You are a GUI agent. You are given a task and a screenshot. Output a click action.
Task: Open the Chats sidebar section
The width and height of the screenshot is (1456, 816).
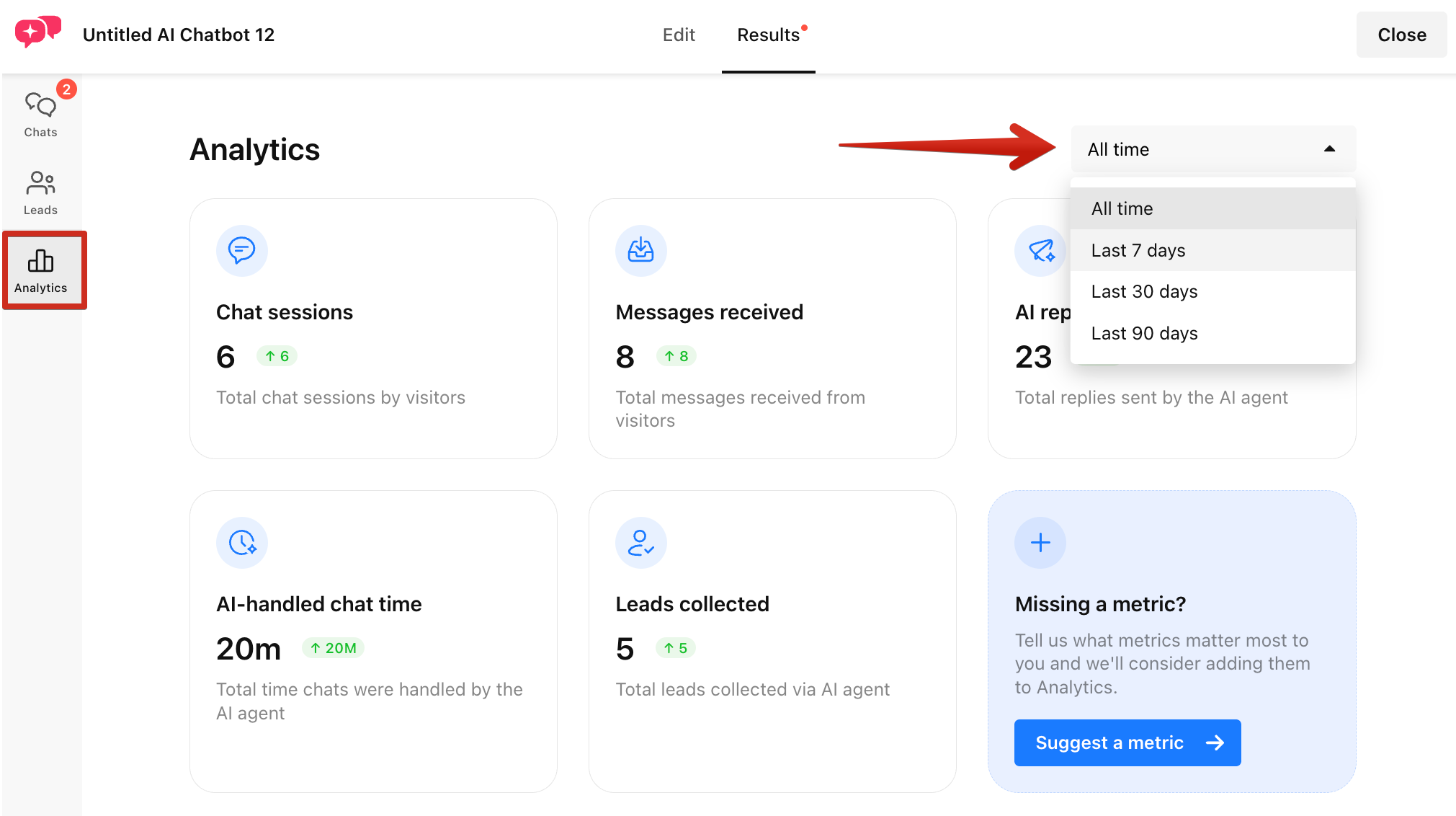[x=40, y=115]
